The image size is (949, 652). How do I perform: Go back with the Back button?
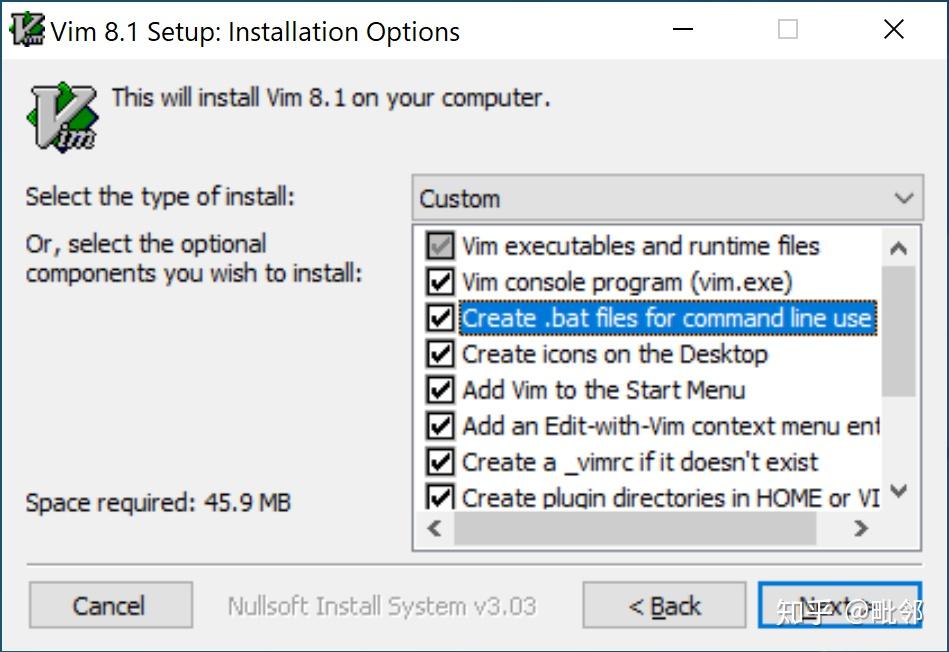[664, 606]
